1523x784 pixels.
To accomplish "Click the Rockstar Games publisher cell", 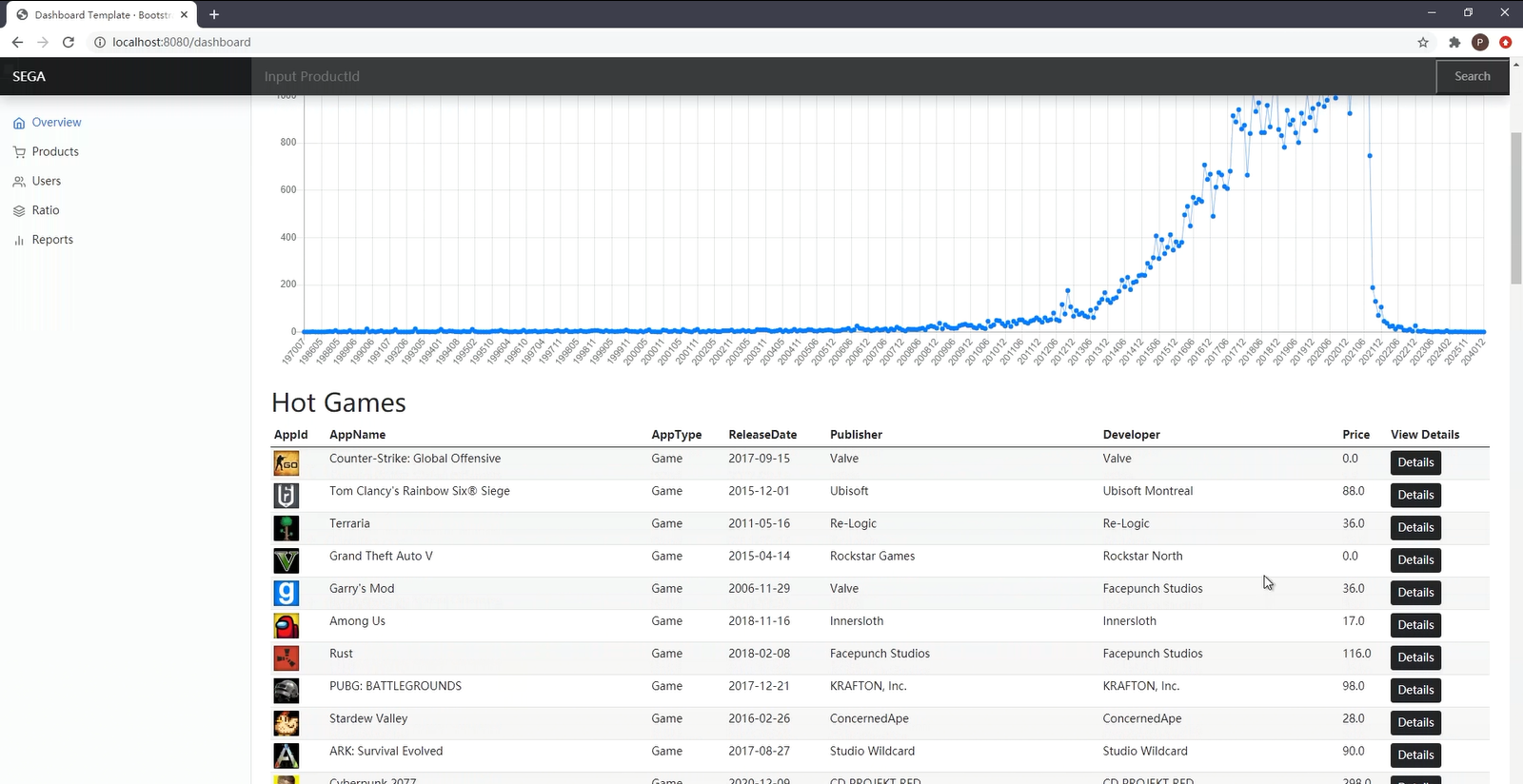I will (x=872, y=556).
